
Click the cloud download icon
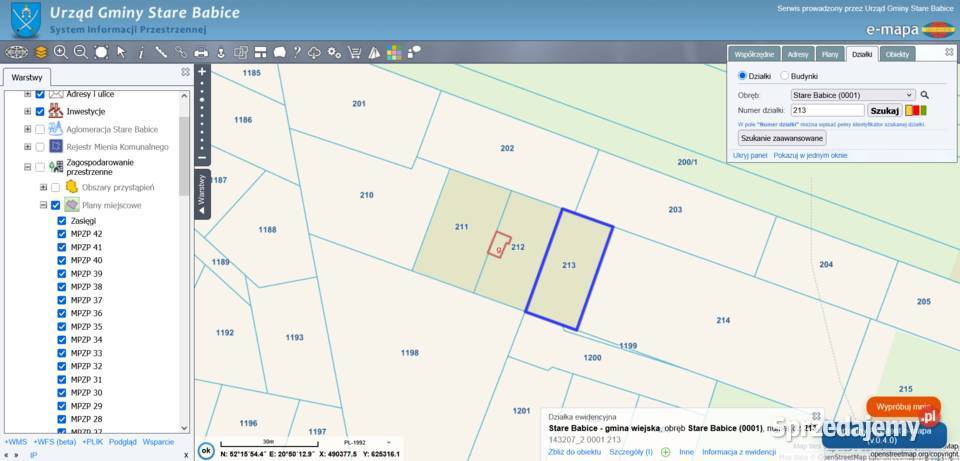click(x=314, y=53)
